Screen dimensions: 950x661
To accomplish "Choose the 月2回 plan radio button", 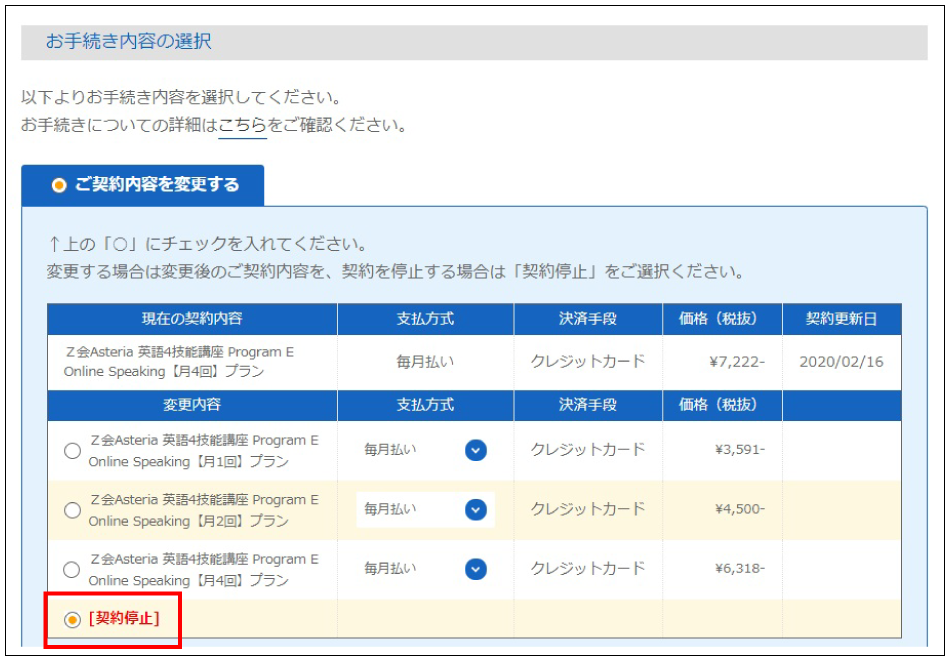I will 72,510.
